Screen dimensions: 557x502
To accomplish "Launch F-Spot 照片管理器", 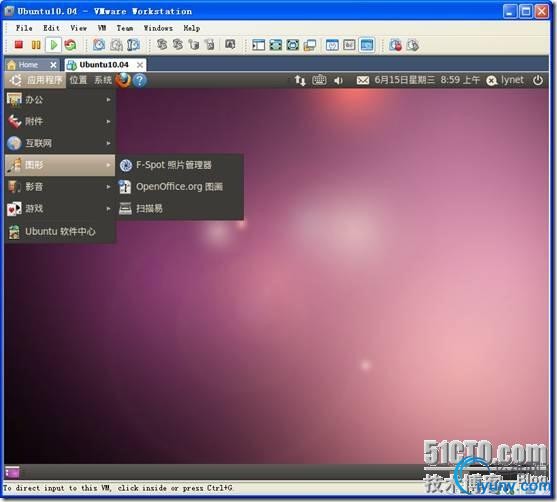I will click(x=180, y=165).
